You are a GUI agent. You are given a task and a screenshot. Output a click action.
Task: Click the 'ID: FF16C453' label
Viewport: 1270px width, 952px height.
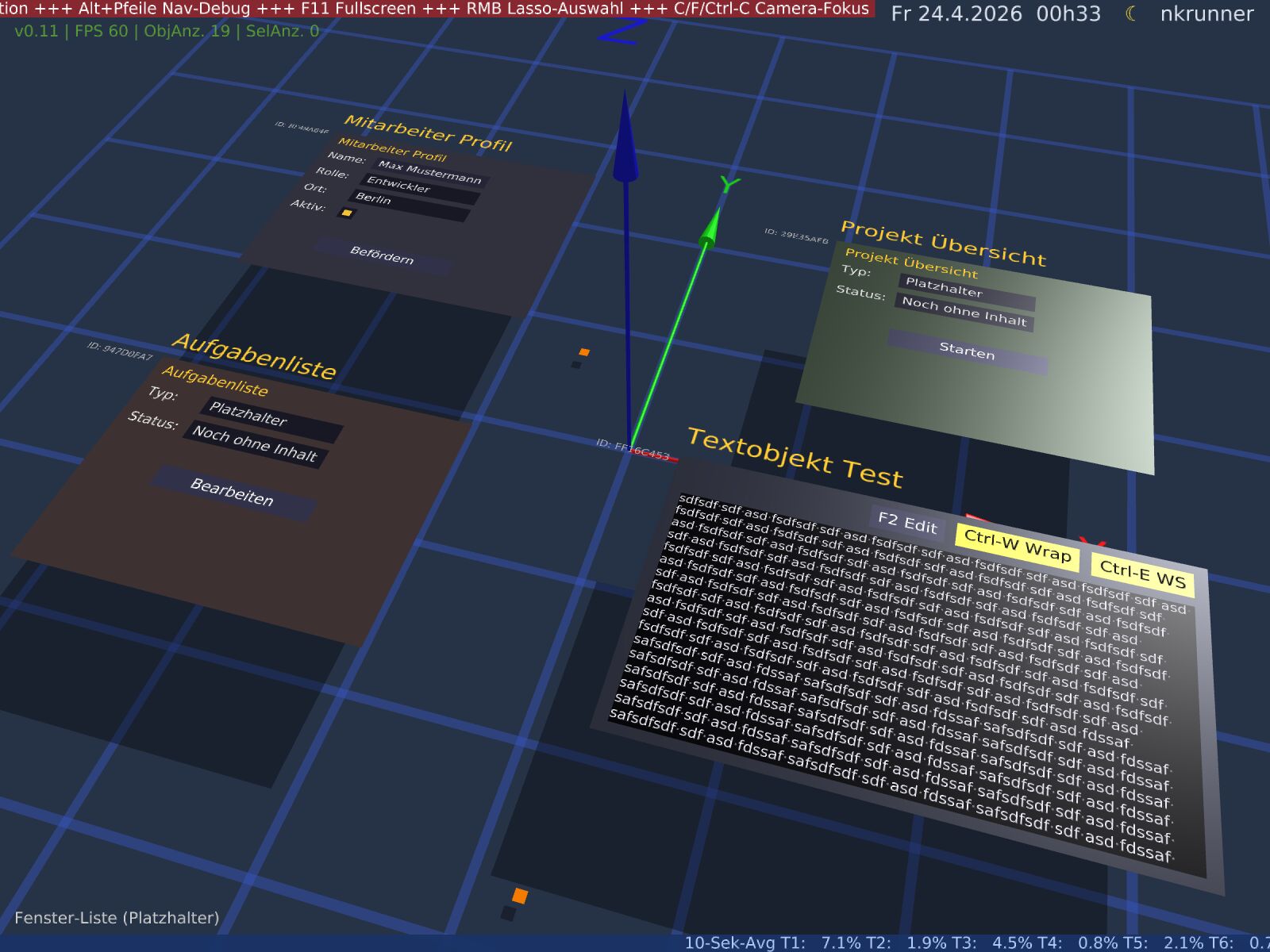click(633, 449)
